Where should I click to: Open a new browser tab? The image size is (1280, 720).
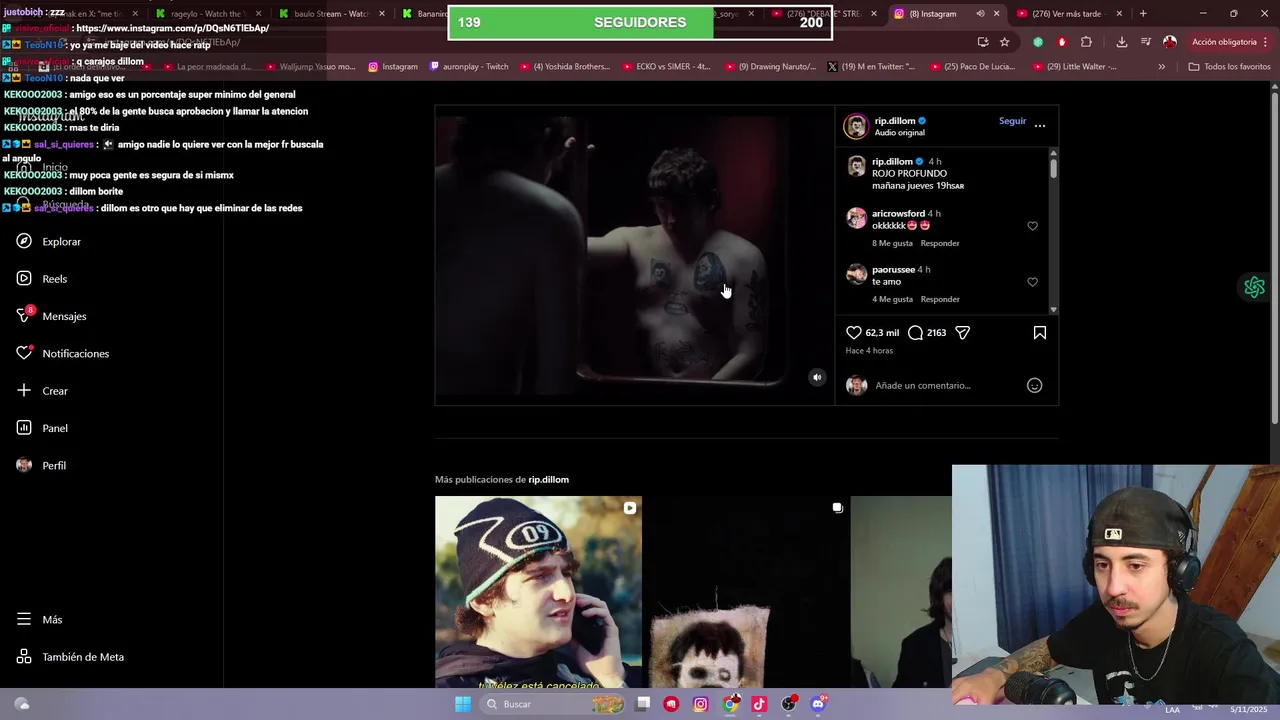point(1143,14)
